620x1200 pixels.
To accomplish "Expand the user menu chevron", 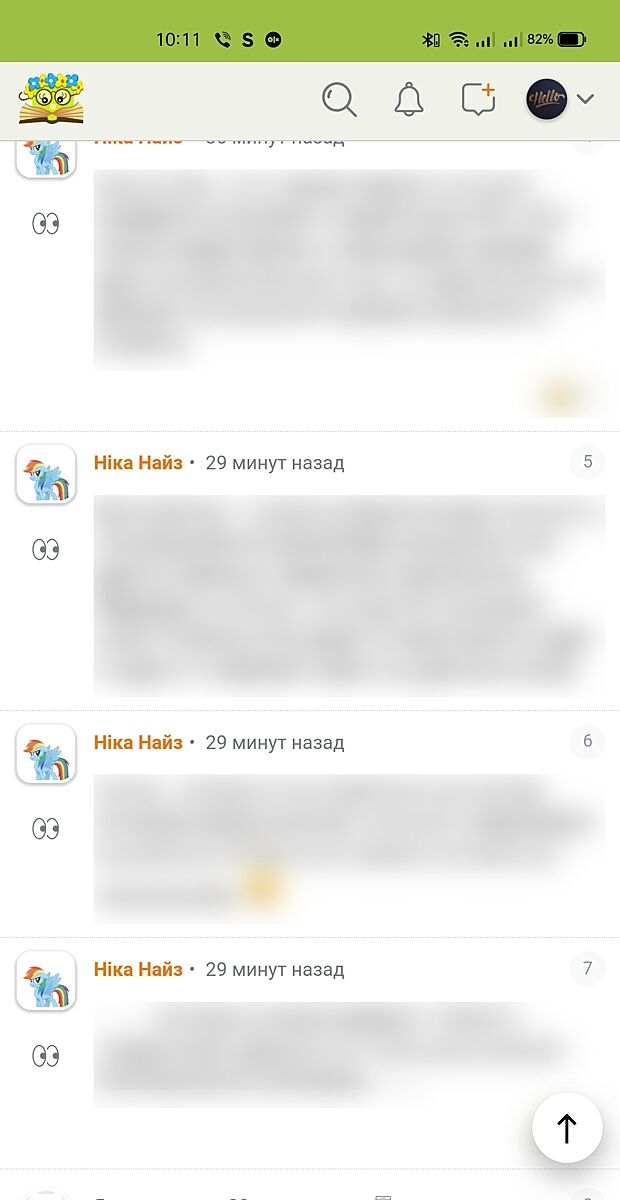I will pyautogui.click(x=586, y=99).
